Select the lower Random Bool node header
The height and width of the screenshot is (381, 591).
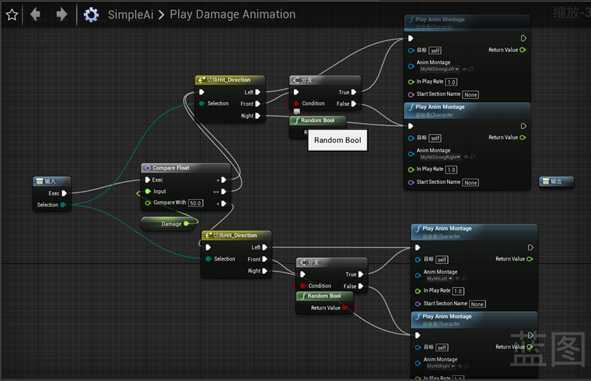click(325, 296)
